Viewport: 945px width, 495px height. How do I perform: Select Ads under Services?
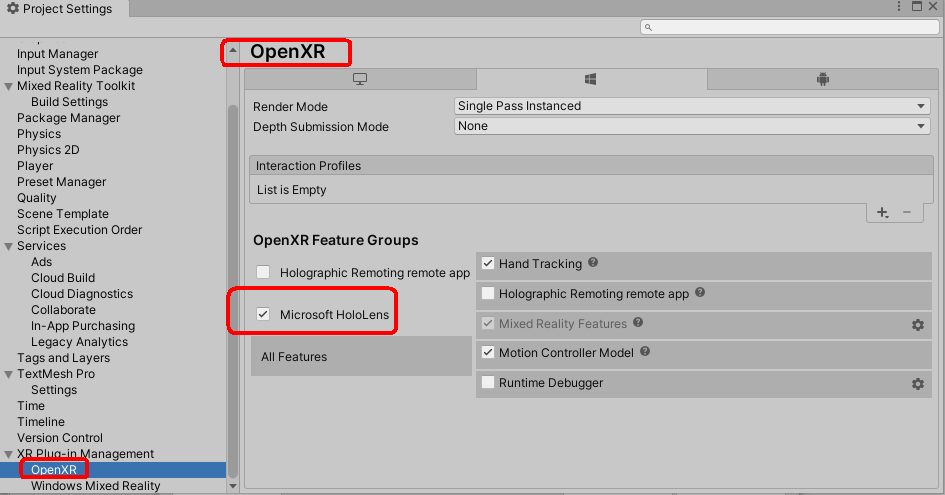(42, 262)
